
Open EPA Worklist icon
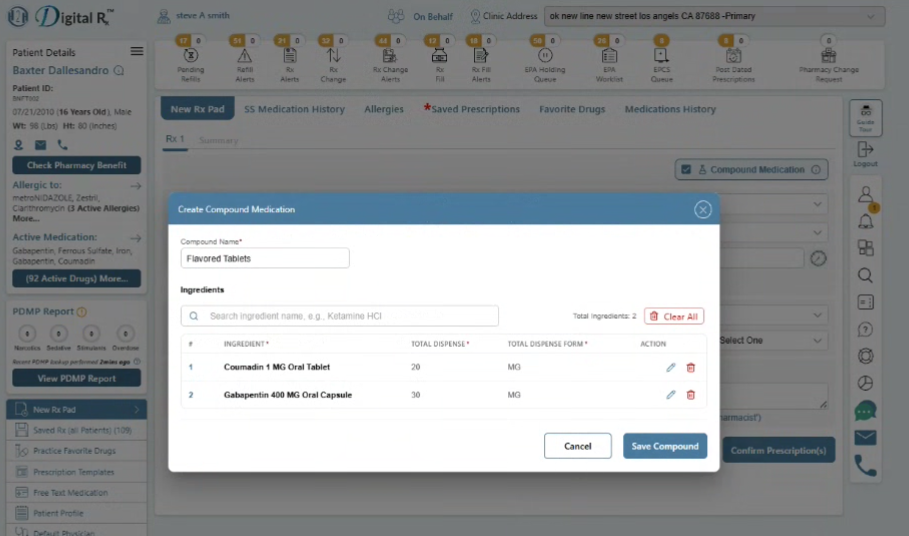tap(609, 56)
